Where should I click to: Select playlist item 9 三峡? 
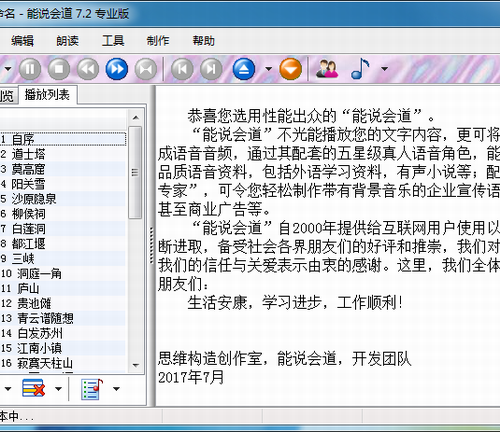63,259
